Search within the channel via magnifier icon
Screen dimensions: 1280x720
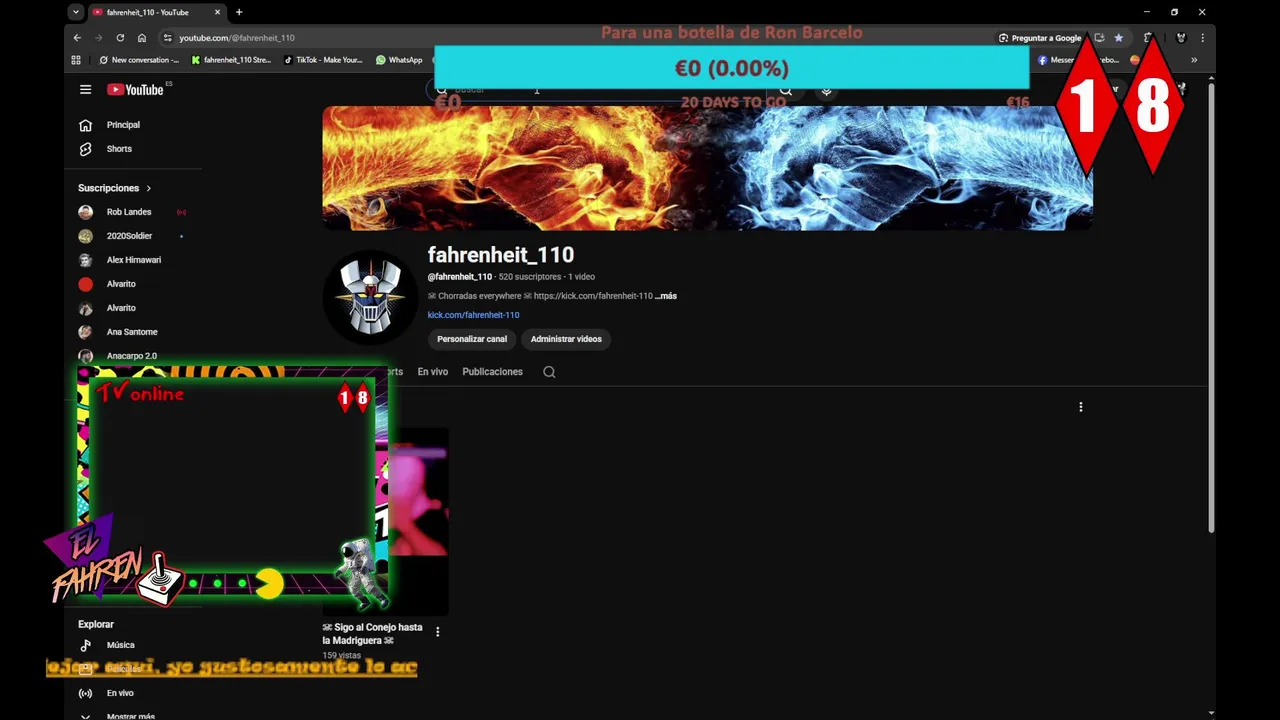(x=549, y=372)
